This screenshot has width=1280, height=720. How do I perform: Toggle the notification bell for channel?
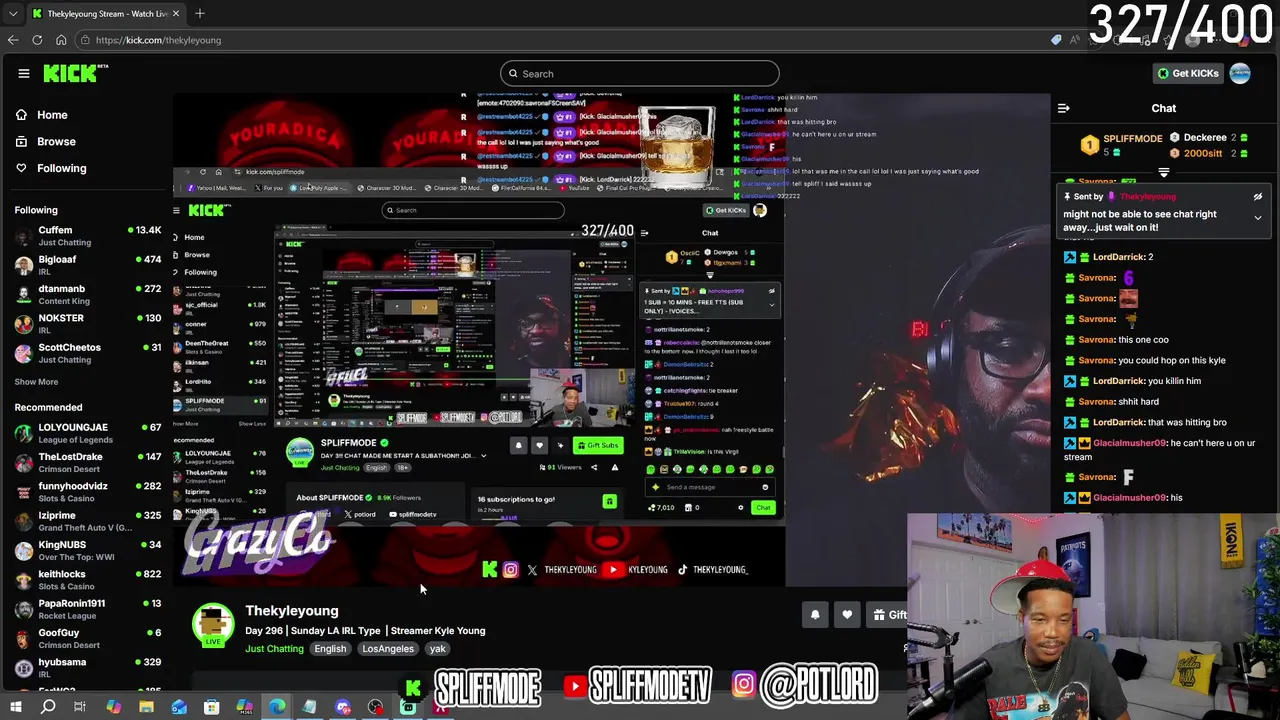click(815, 615)
